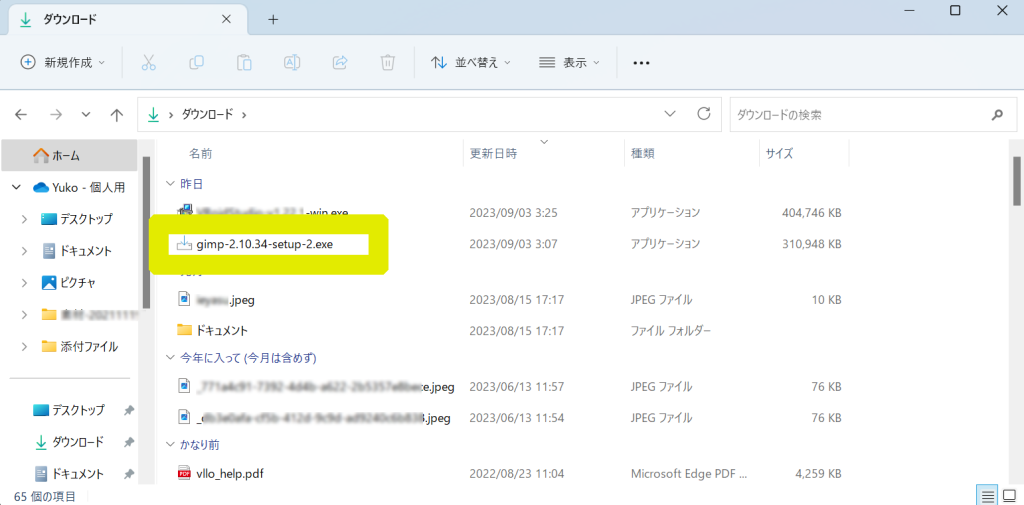Open pinned デスクトップ quick access

69,410
